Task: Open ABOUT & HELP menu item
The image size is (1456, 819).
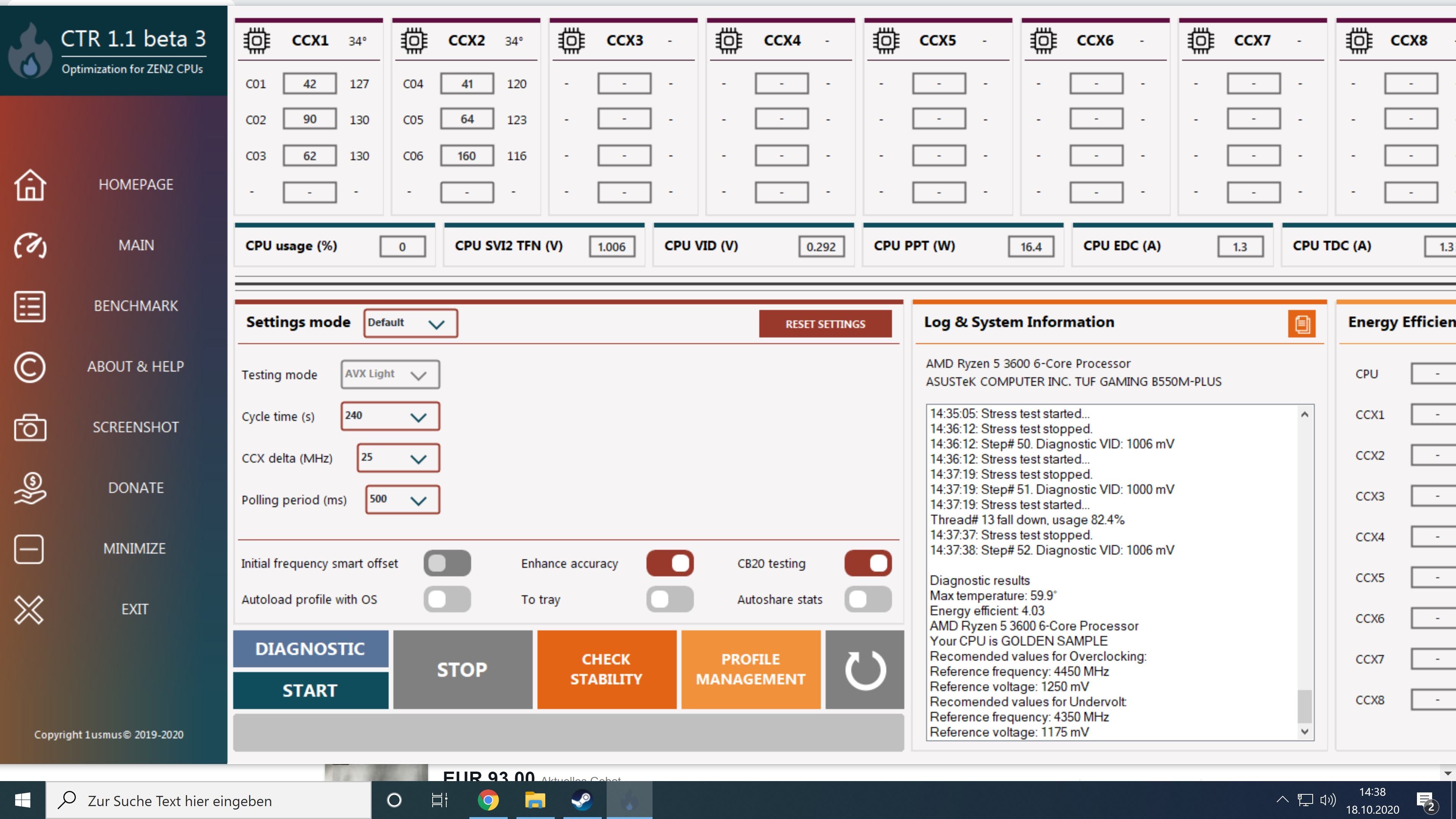Action: (136, 366)
